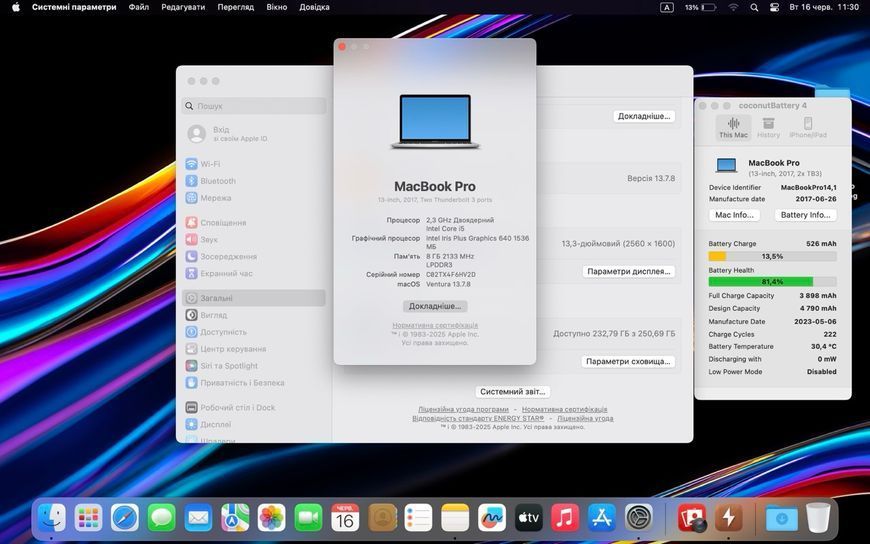Open Finder from the Dock
The width and height of the screenshot is (870, 544).
[52, 518]
